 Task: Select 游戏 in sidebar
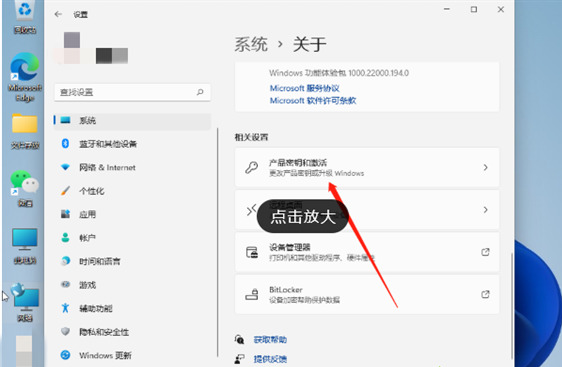[132, 284]
